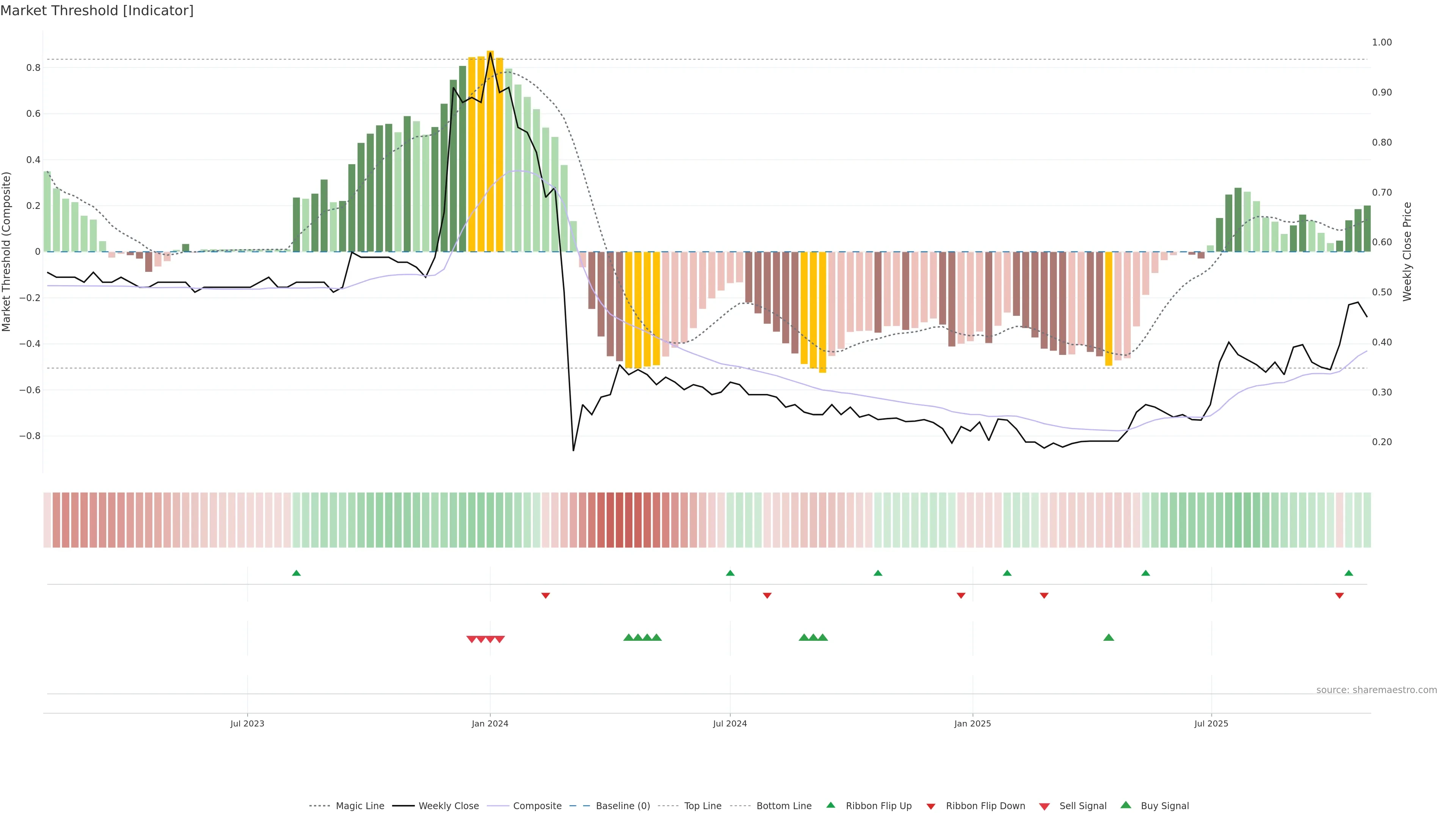Click the first Ribbon Flip Up marker after Jul 2023
The width and height of the screenshot is (1456, 819).
296,573
